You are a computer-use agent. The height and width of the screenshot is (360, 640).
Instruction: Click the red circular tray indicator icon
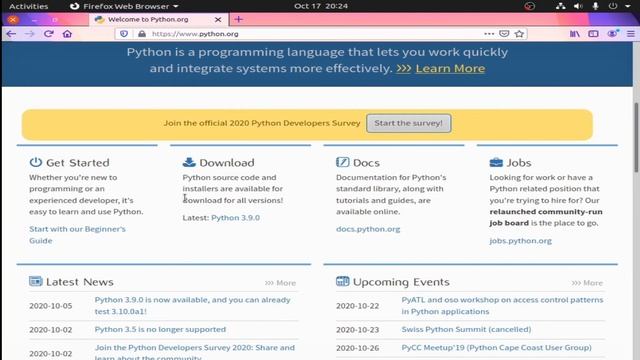pyautogui.click(x=529, y=6)
